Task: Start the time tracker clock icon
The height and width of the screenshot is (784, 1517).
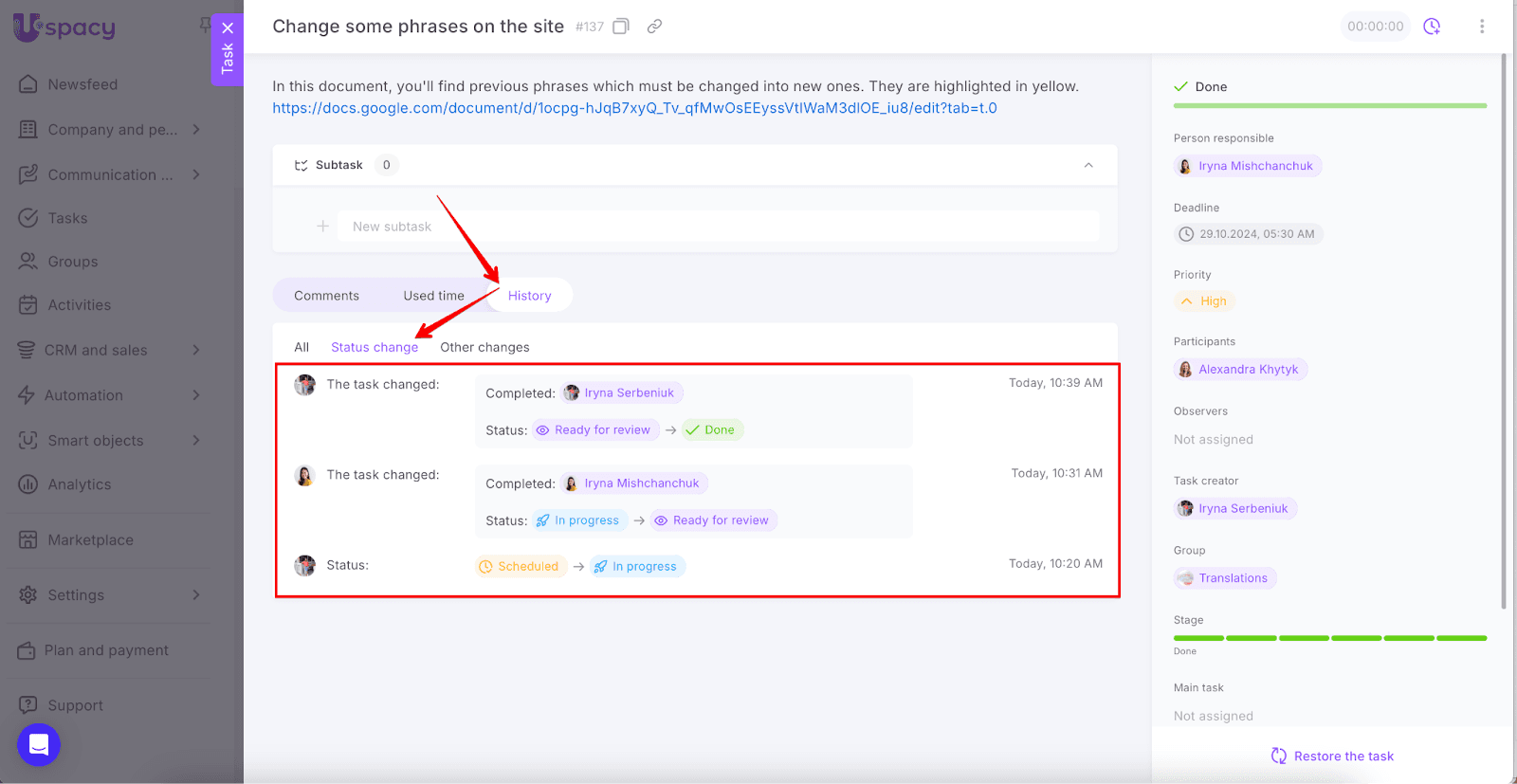Action: tap(1432, 27)
